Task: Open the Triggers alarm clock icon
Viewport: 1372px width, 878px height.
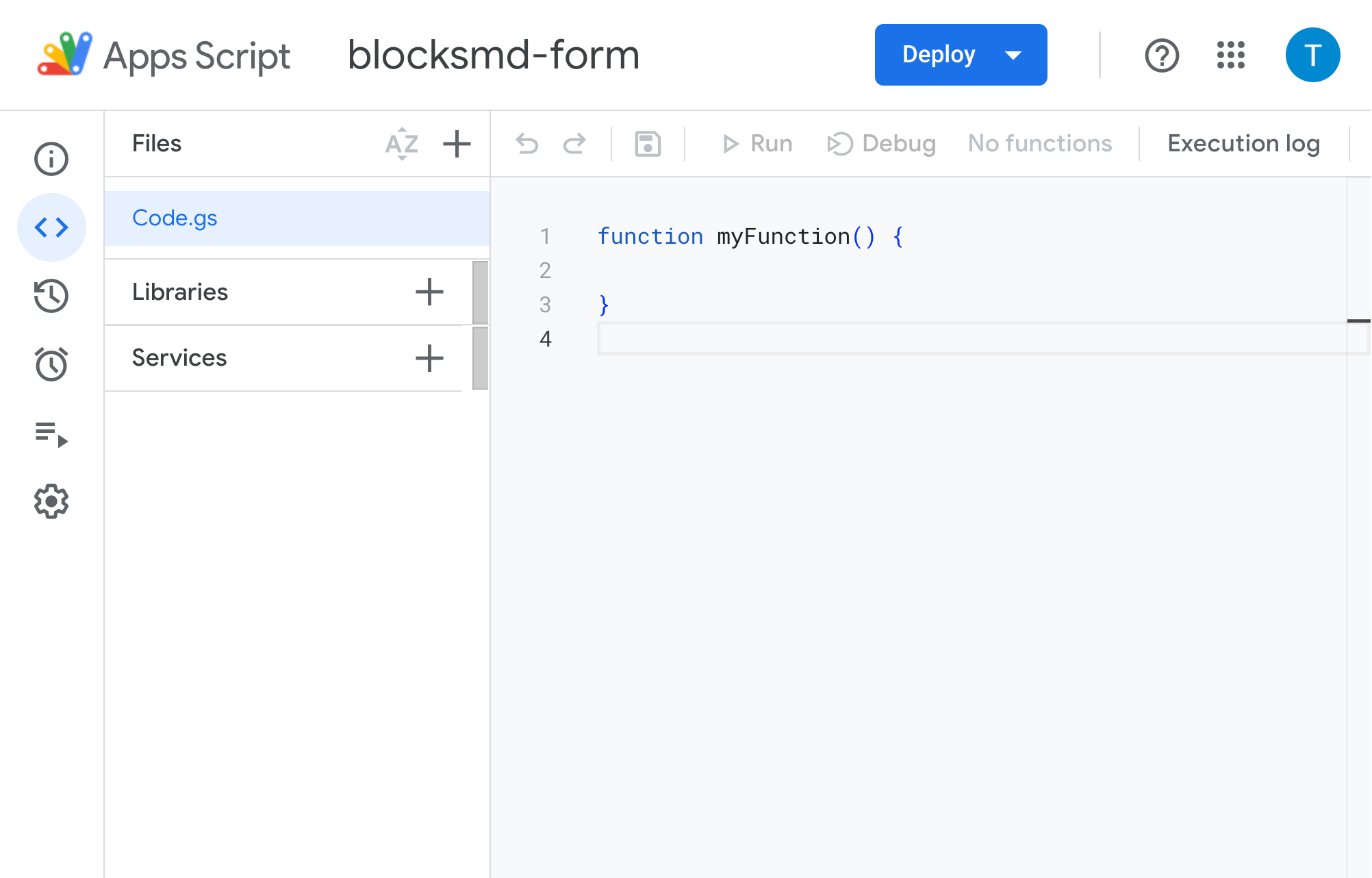Action: point(51,364)
